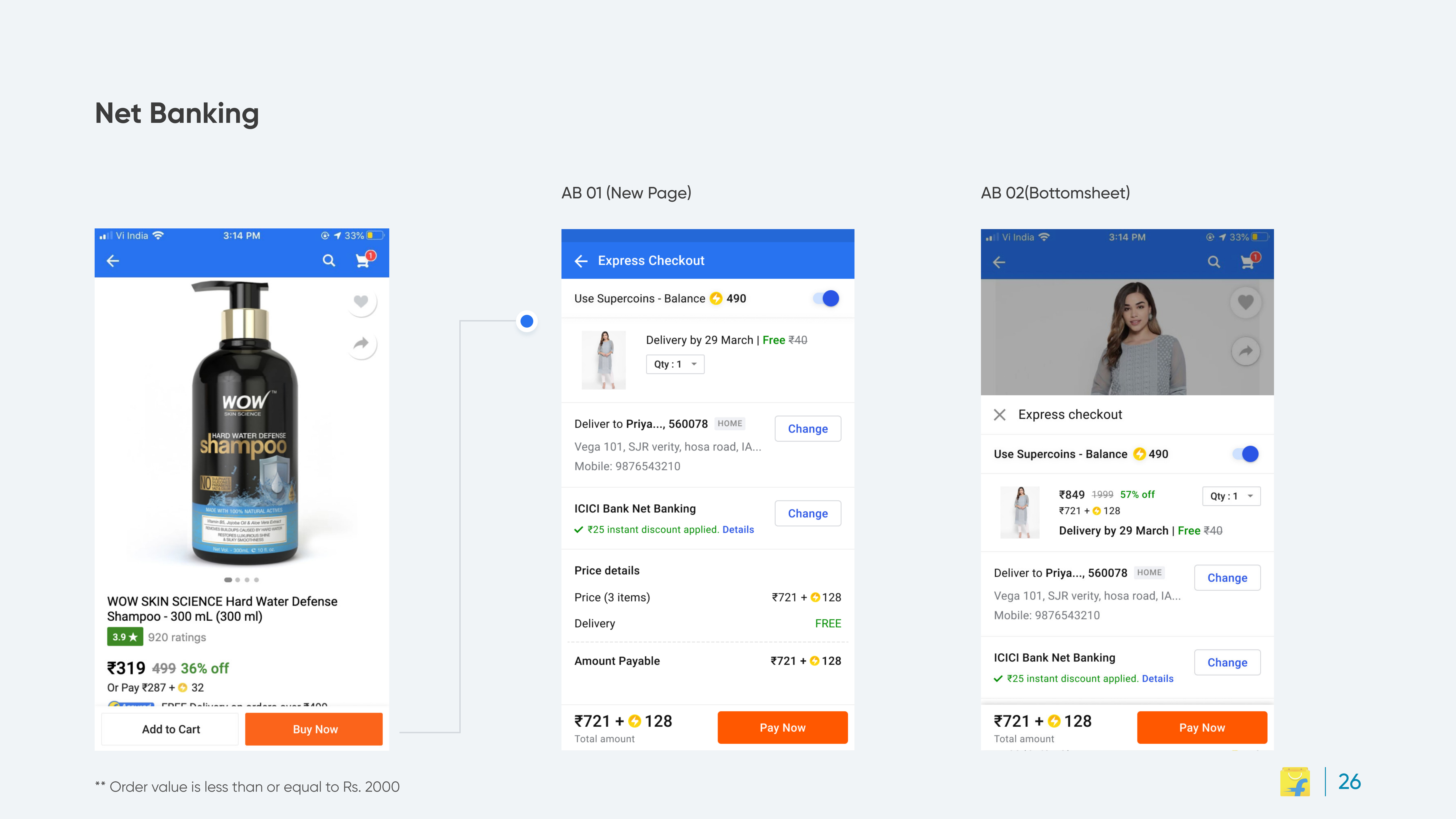Click WOW SKIN SCIENCE product title
Screen dimensions: 1456x819
[x=222, y=609]
